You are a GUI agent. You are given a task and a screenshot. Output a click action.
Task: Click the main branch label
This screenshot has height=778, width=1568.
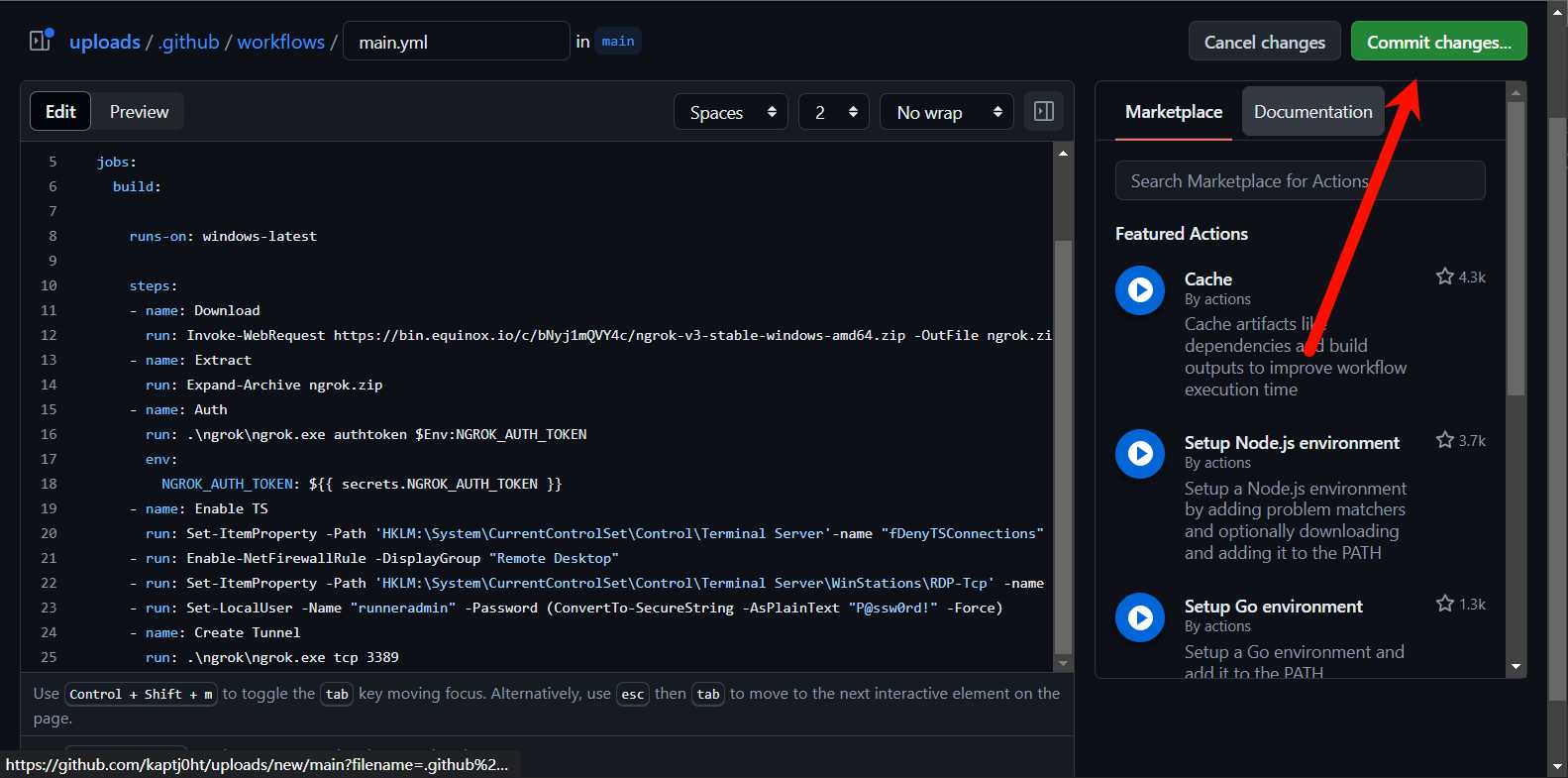pos(618,41)
